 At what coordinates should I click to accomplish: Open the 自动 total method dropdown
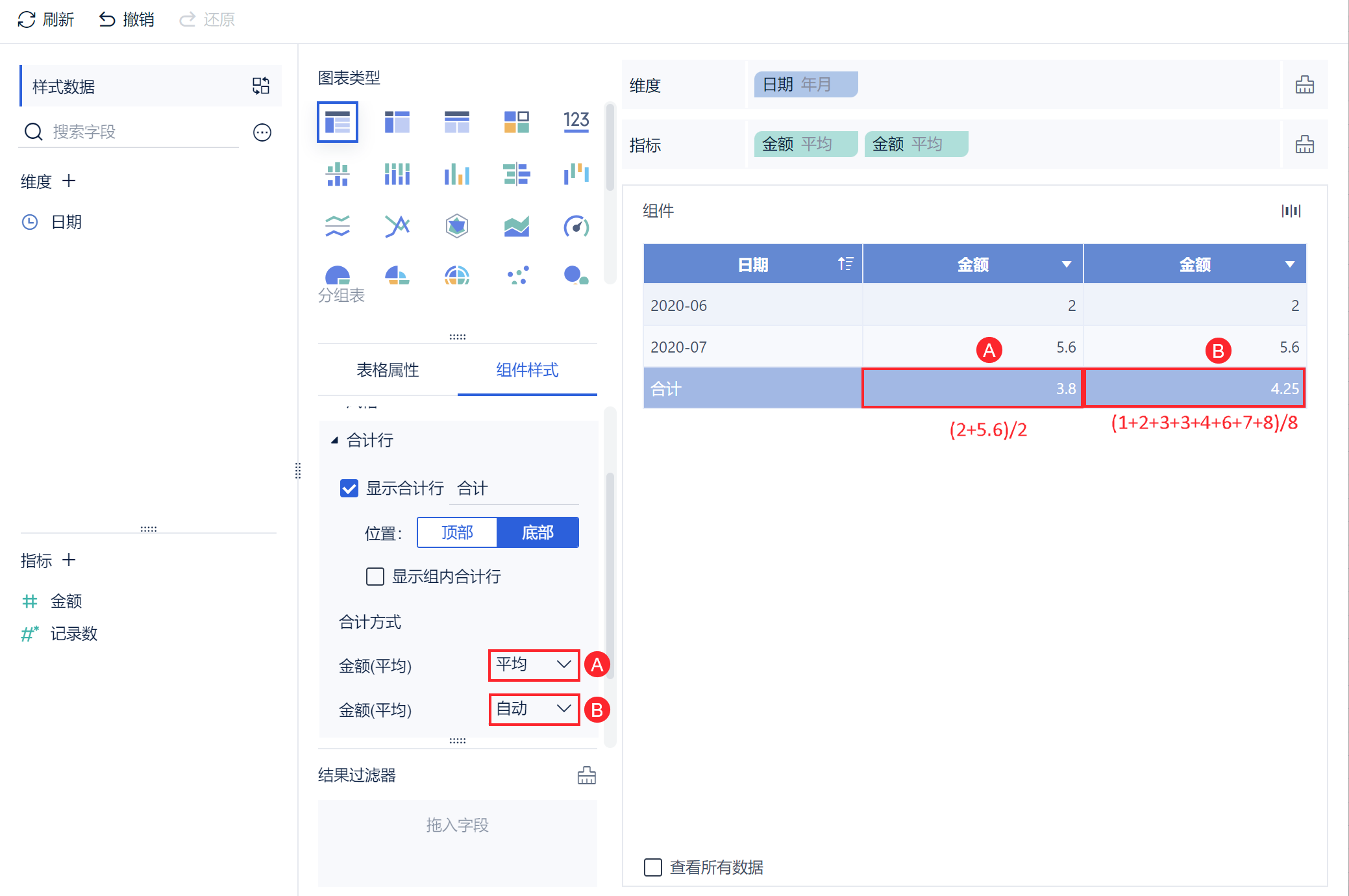(534, 709)
